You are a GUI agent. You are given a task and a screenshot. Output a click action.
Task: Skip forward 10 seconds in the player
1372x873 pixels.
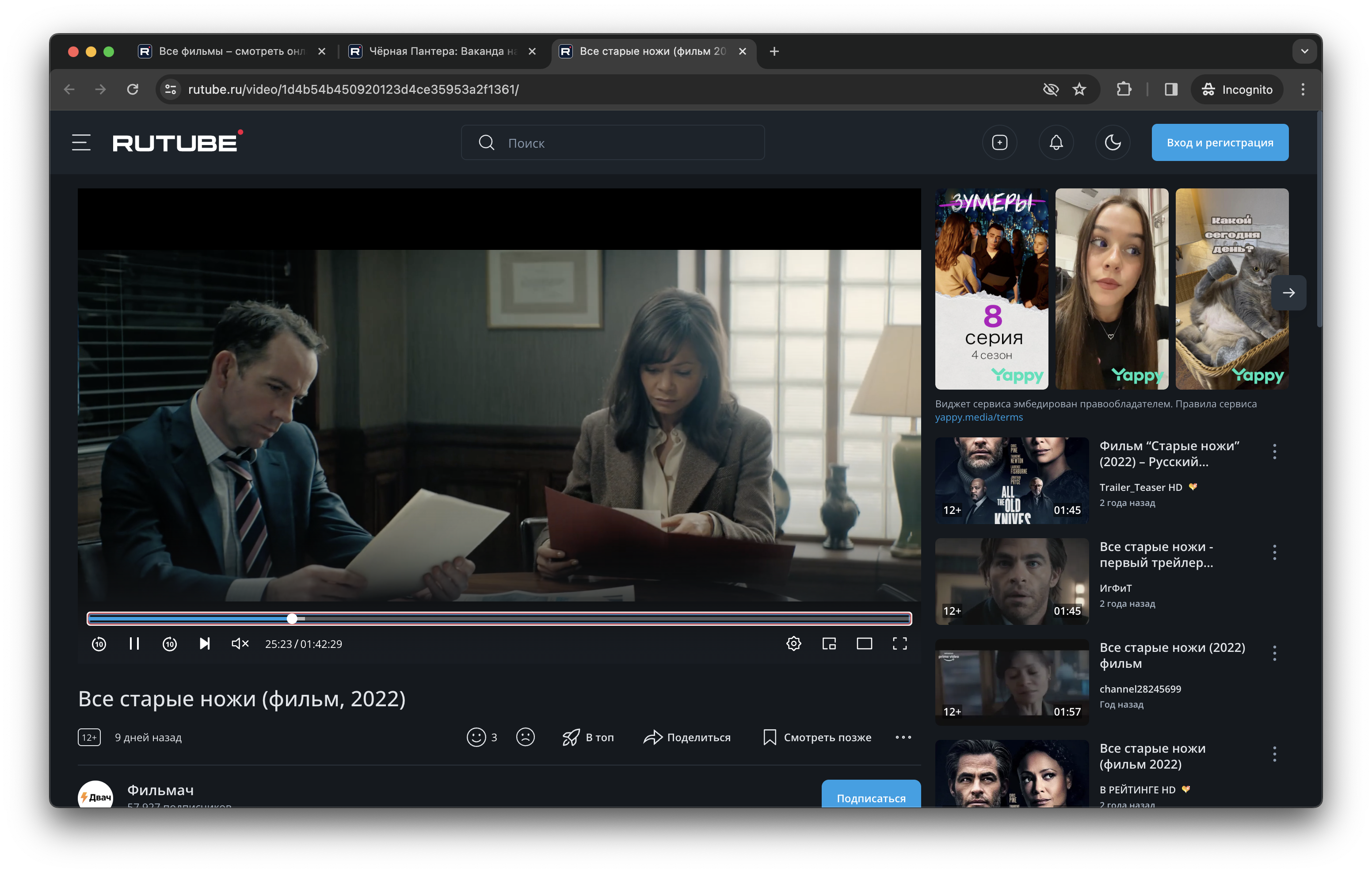[x=169, y=644]
